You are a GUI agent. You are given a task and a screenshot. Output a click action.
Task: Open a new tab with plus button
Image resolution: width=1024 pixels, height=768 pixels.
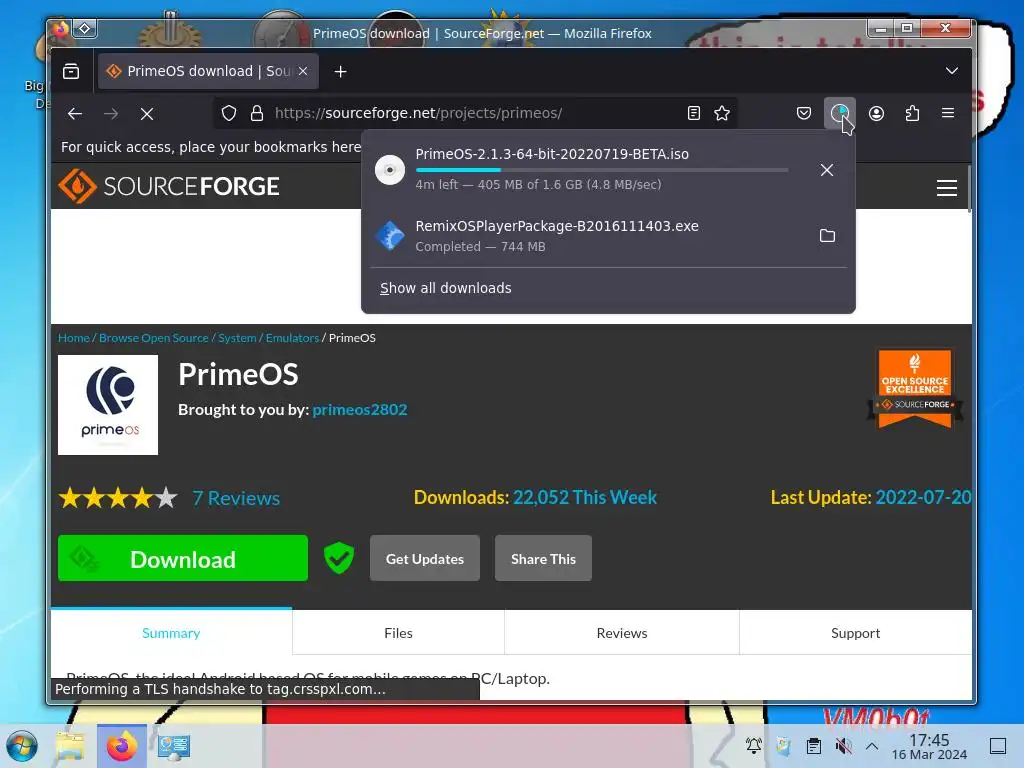point(340,71)
